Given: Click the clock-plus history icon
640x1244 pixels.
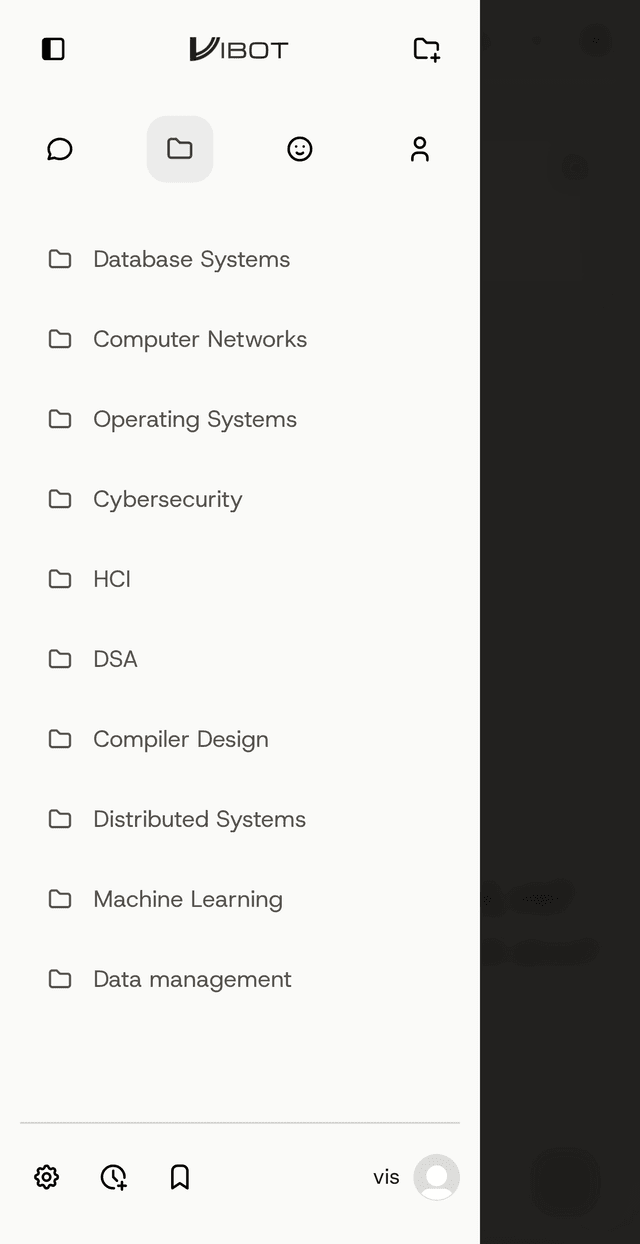Looking at the screenshot, I should (x=113, y=1177).
